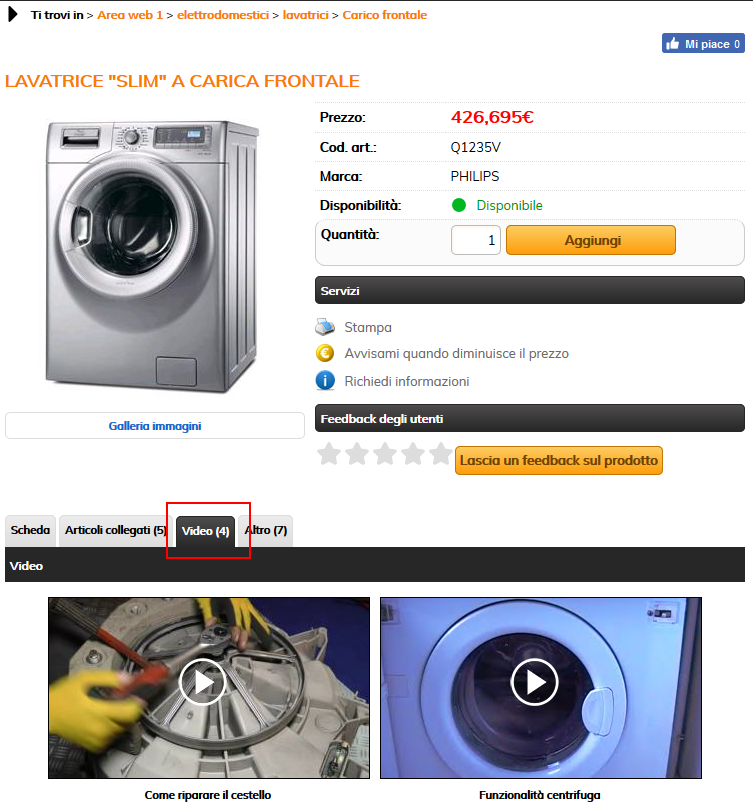Open the Articoli collegati (5) tab
Screen dimensions: 753x809
pyautogui.click(x=116, y=530)
